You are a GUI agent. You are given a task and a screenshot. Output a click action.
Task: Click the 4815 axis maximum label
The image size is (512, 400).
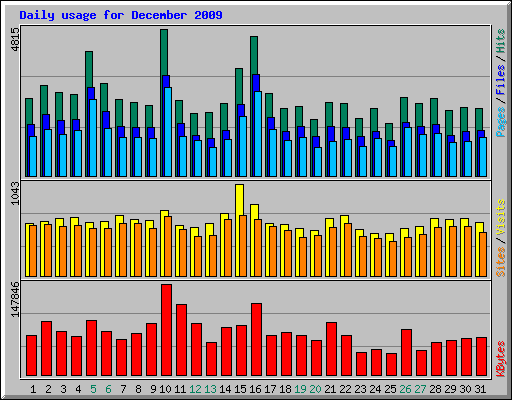[15, 40]
